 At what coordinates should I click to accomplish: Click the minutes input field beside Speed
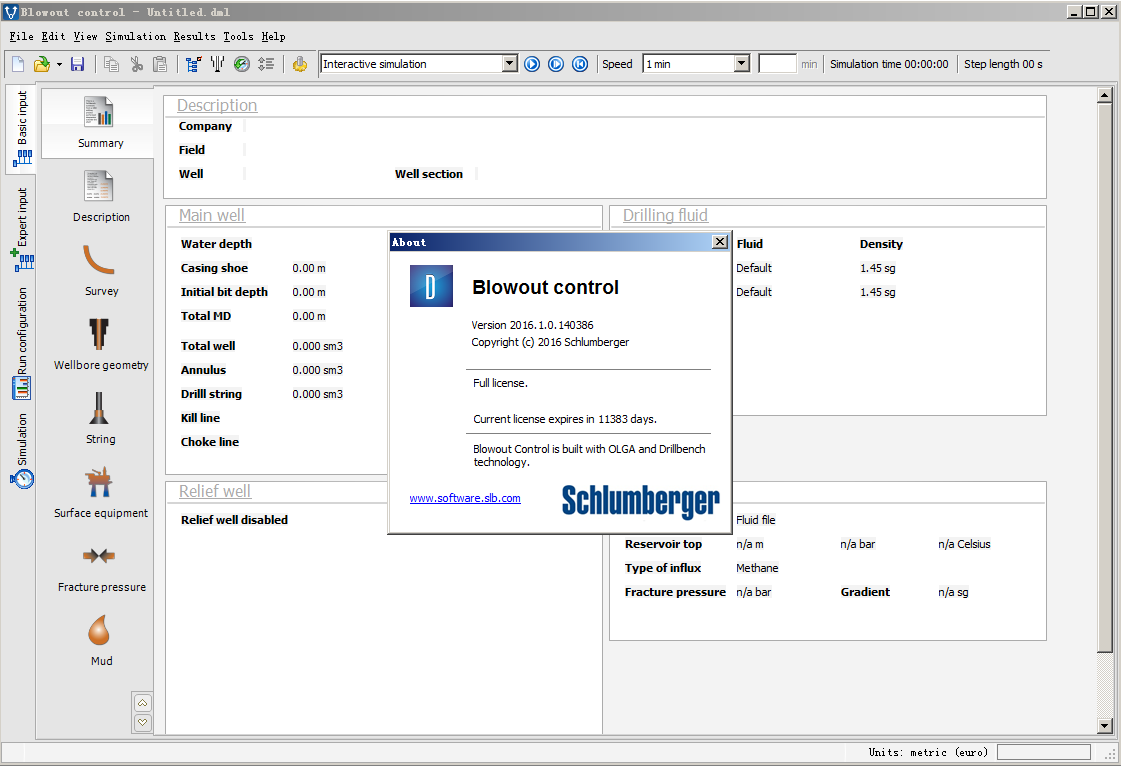pyautogui.click(x=777, y=64)
